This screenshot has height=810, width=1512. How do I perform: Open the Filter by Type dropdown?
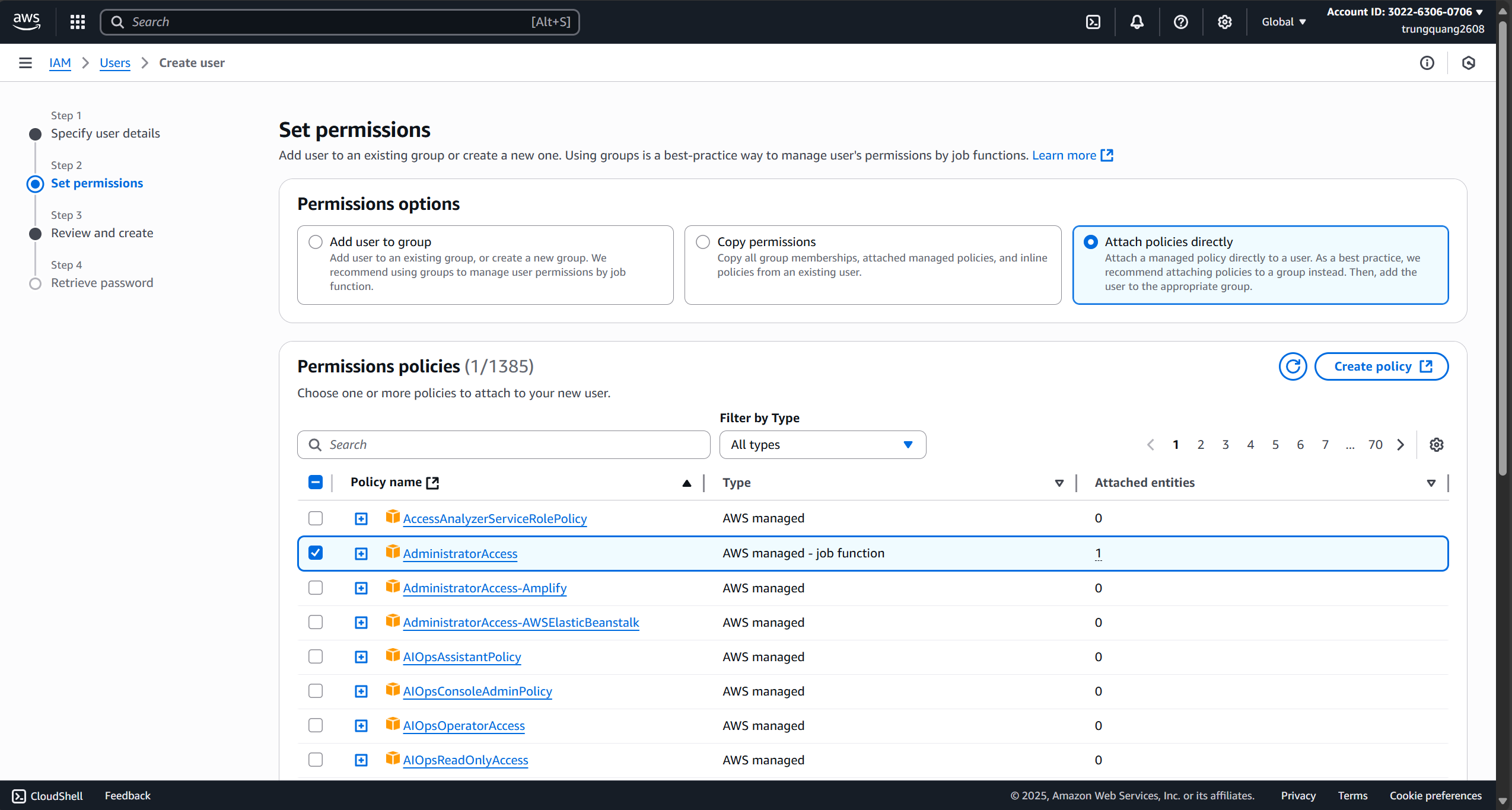pos(822,445)
